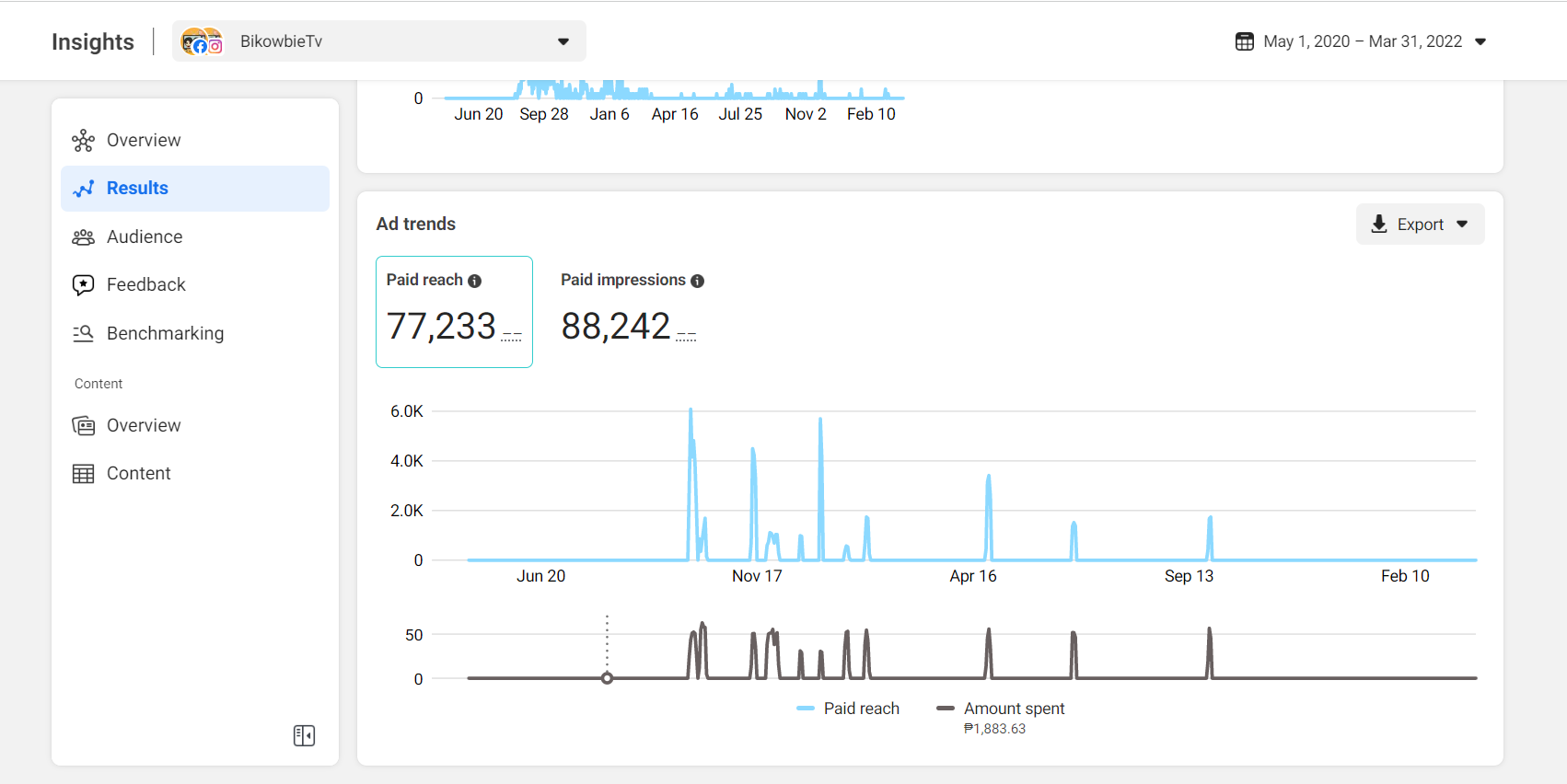Toggle the Amount spent legend series
The image size is (1567, 784).
(x=1000, y=709)
